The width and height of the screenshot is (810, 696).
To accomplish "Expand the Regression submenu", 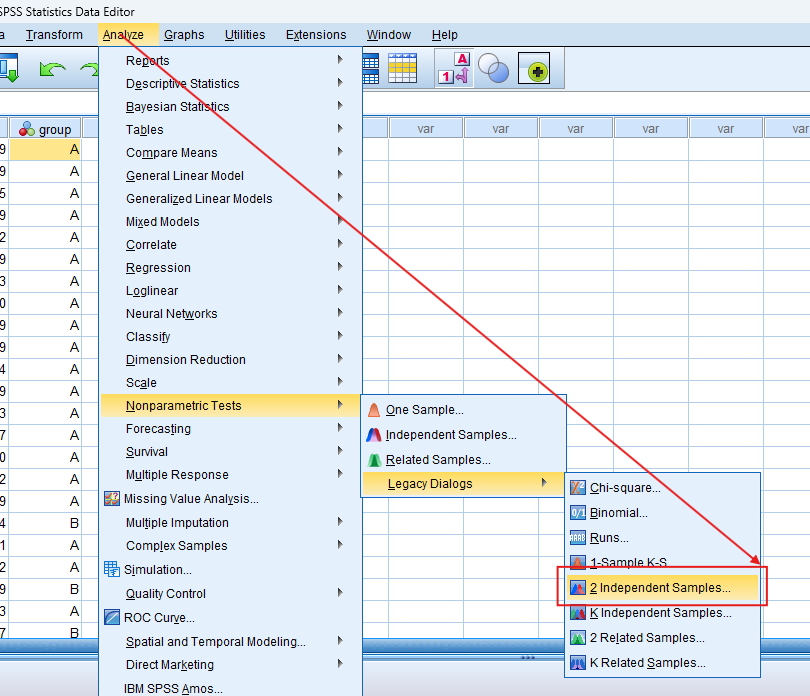I will (x=158, y=268).
